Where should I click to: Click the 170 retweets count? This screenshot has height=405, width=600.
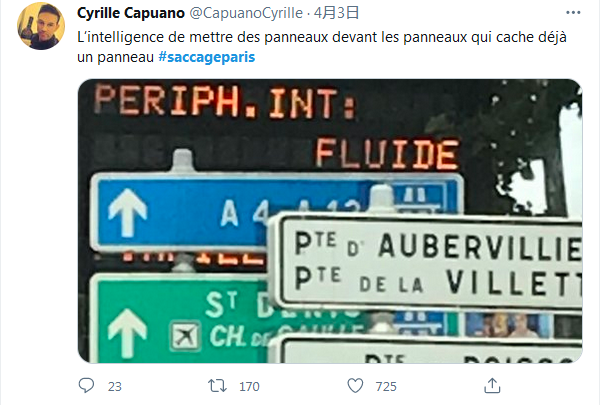(x=250, y=386)
